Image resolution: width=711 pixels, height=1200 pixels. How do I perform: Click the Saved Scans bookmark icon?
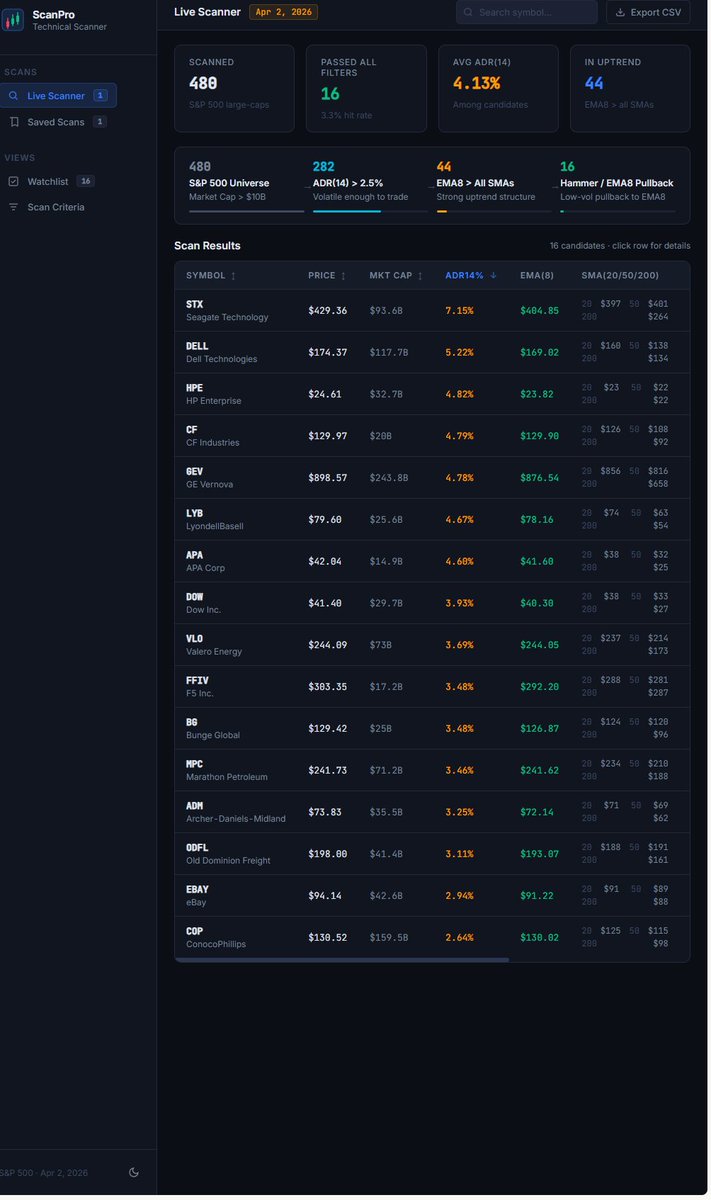click(14, 122)
